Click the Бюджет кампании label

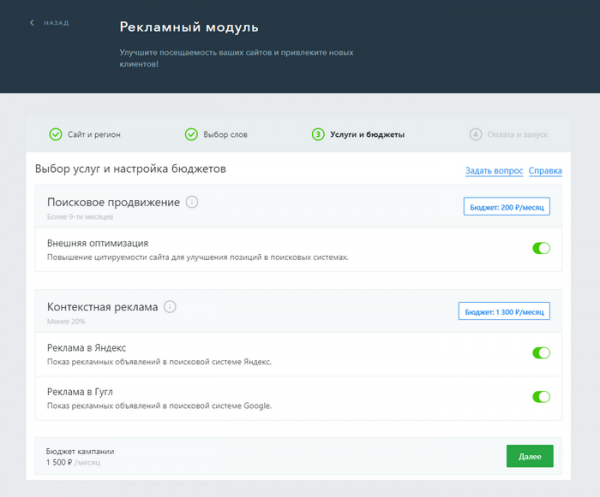tap(80, 451)
